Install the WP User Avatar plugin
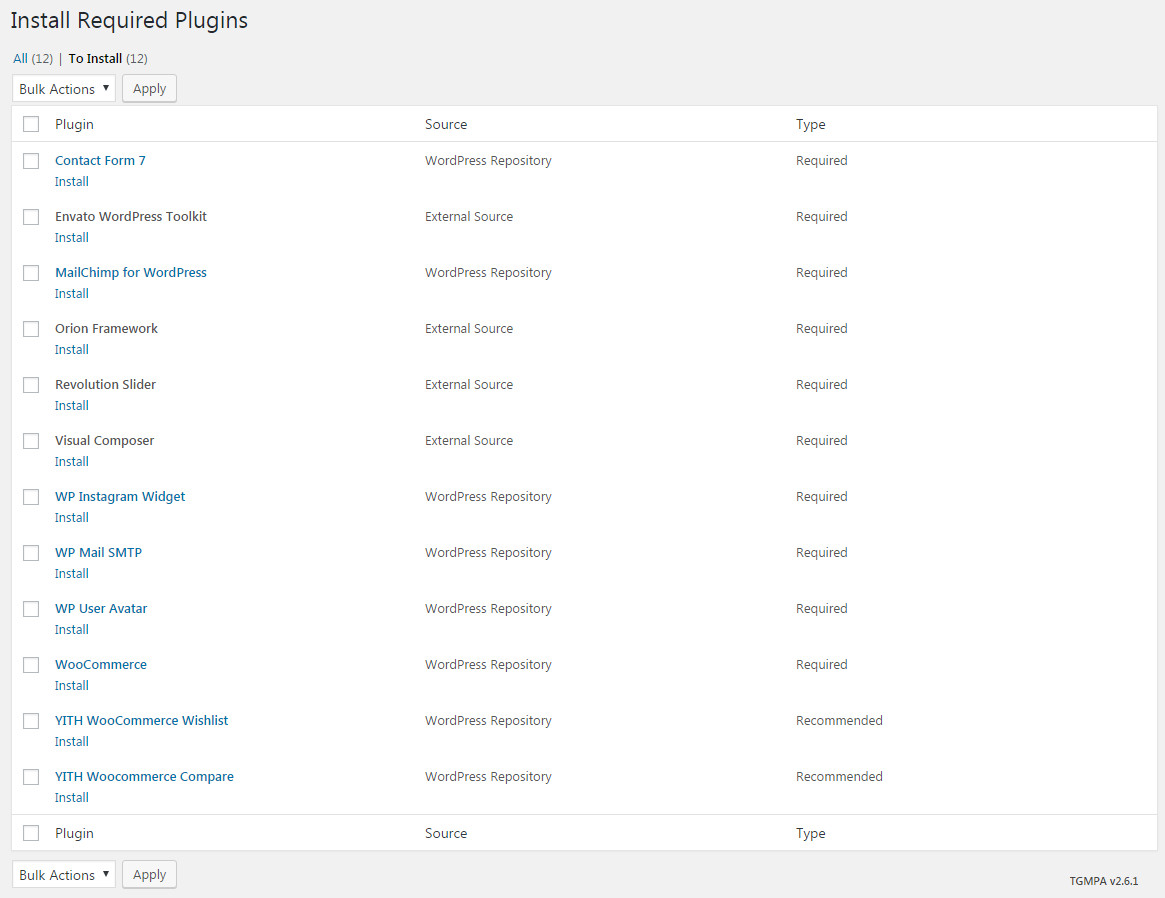The width and height of the screenshot is (1165, 898). point(71,630)
